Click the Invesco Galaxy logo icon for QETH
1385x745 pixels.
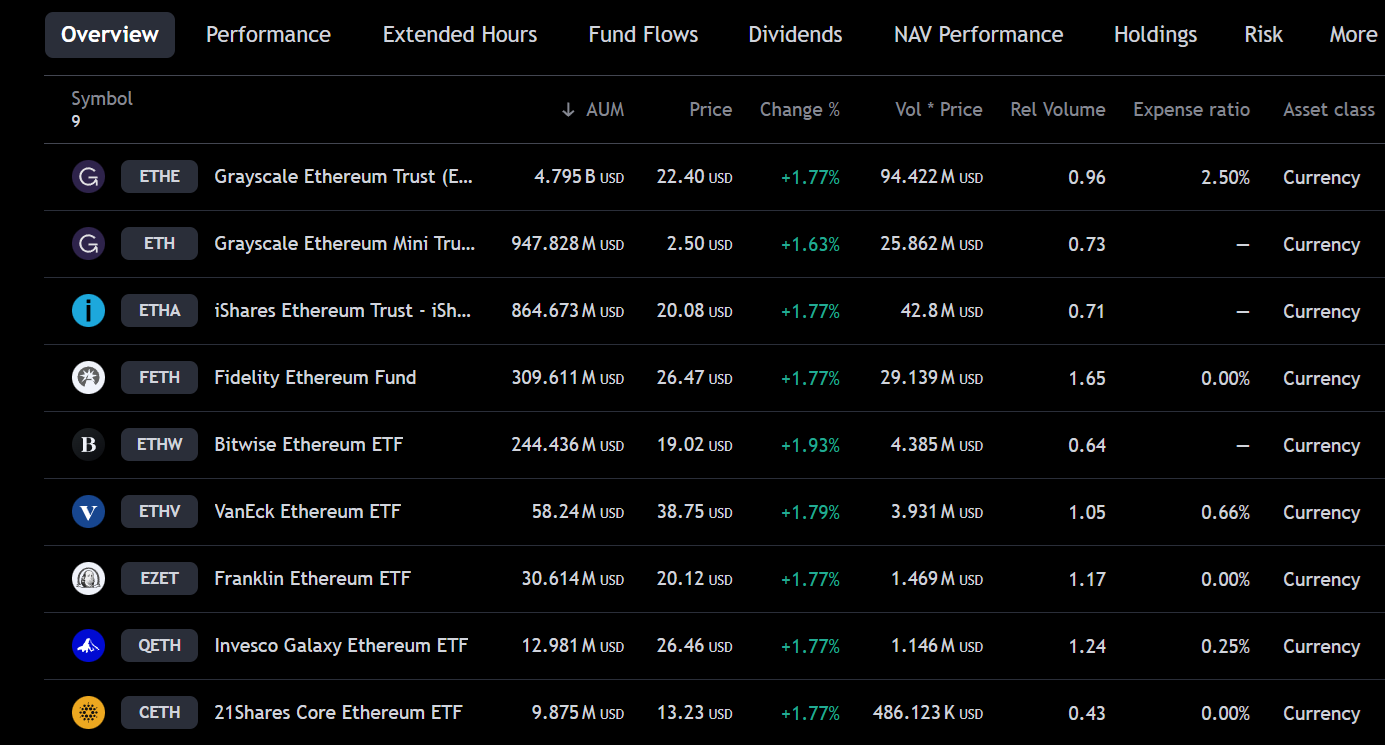pyautogui.click(x=88, y=646)
